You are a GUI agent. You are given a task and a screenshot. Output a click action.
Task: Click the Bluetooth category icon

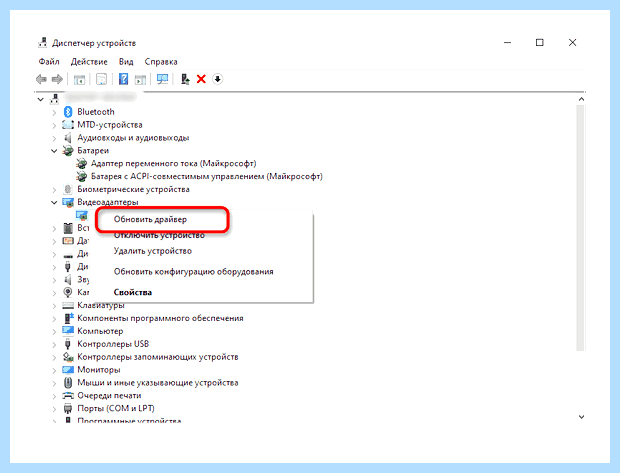click(68, 112)
